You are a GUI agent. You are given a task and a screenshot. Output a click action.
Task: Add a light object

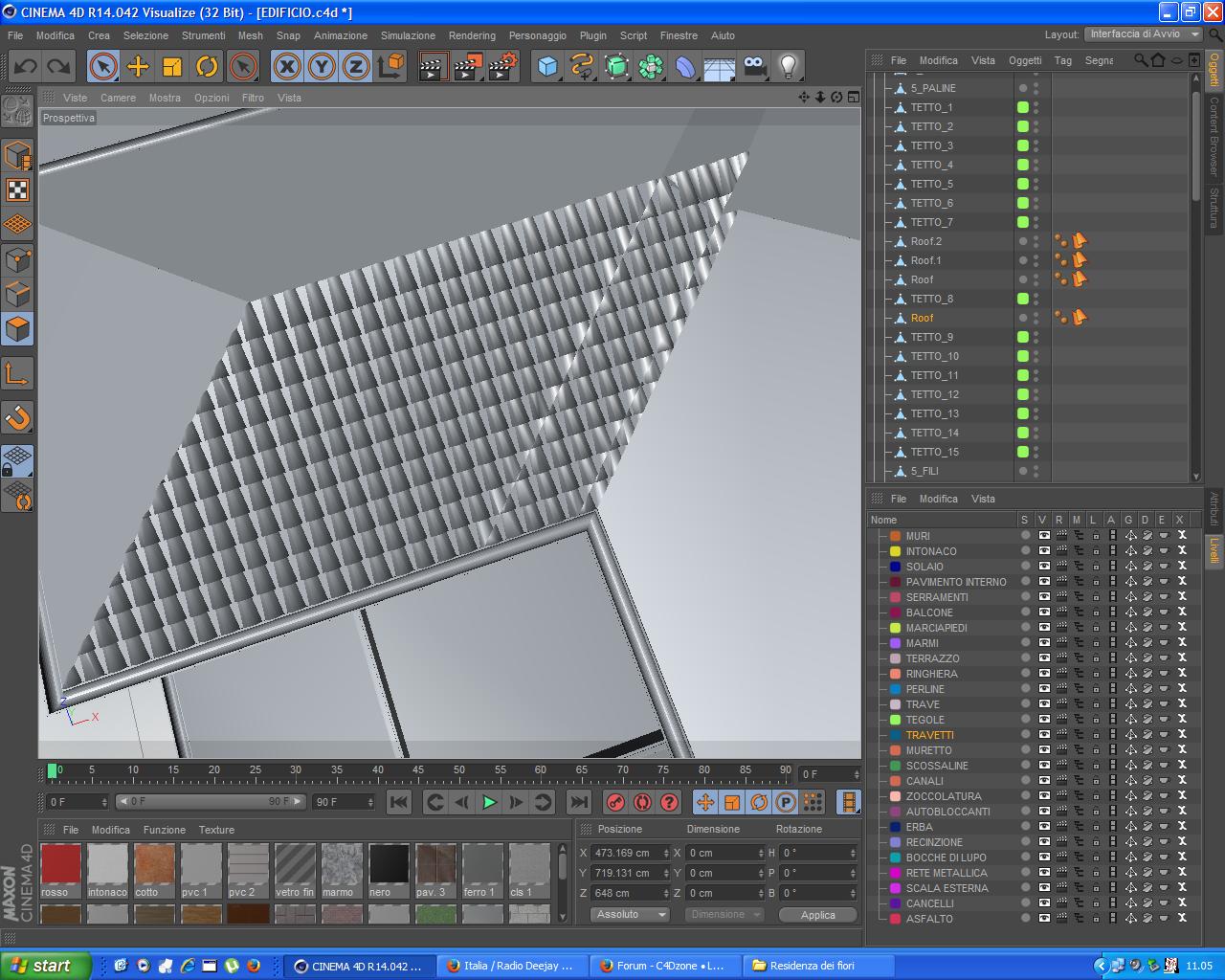(x=788, y=67)
